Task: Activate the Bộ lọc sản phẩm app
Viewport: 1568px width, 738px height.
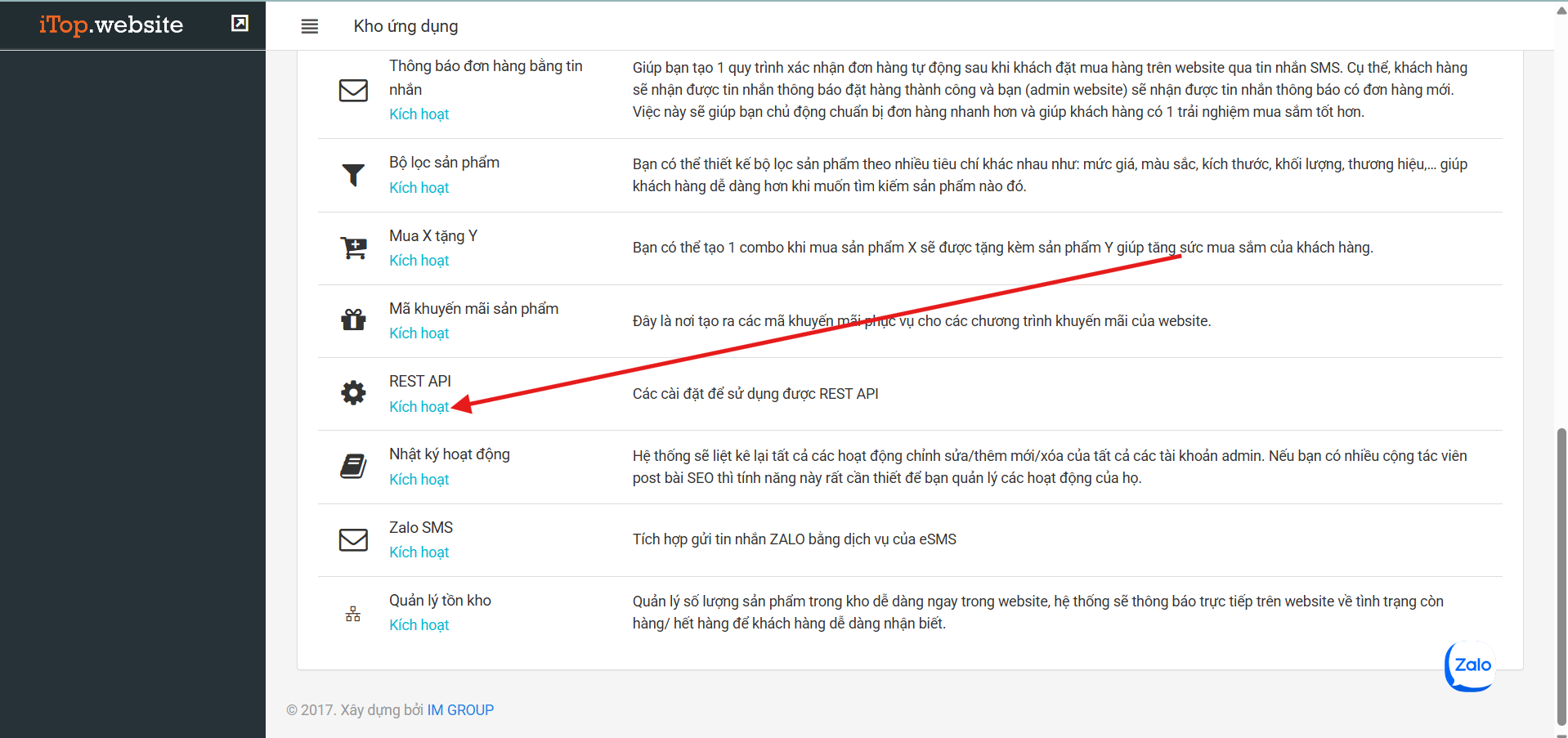Action: coord(419,188)
